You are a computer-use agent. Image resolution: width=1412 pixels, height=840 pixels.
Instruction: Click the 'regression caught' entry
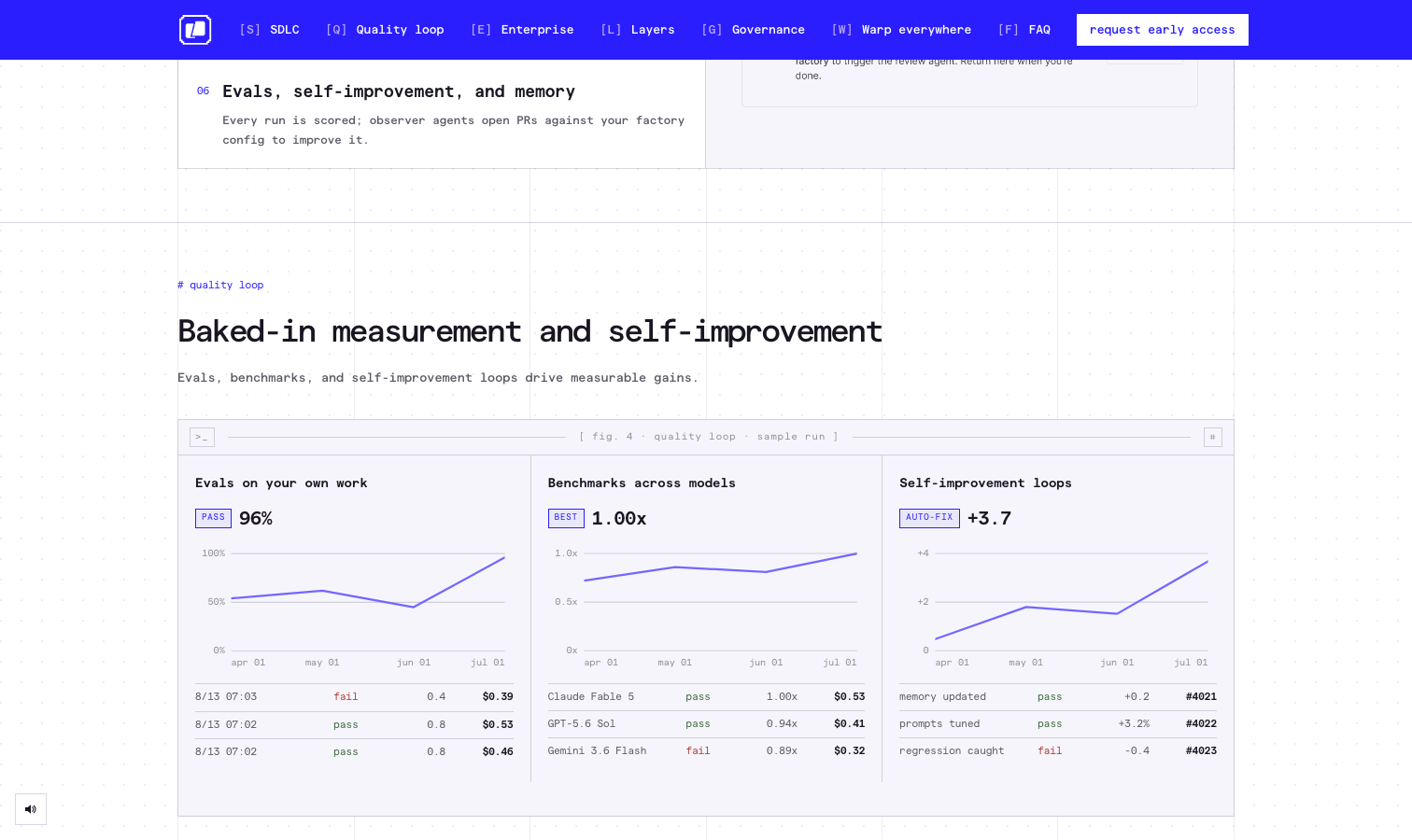pyautogui.click(x=952, y=750)
